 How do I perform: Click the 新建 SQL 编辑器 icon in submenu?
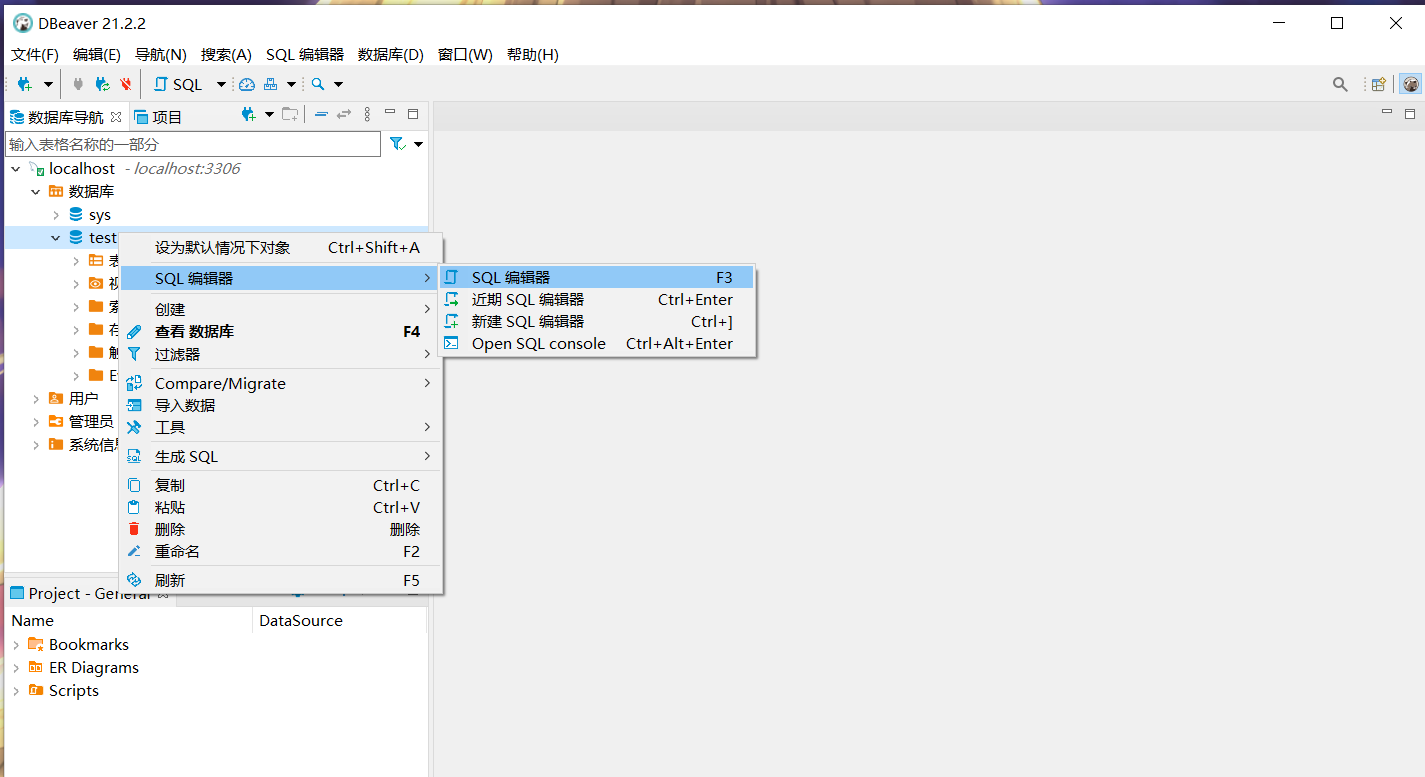click(x=452, y=321)
